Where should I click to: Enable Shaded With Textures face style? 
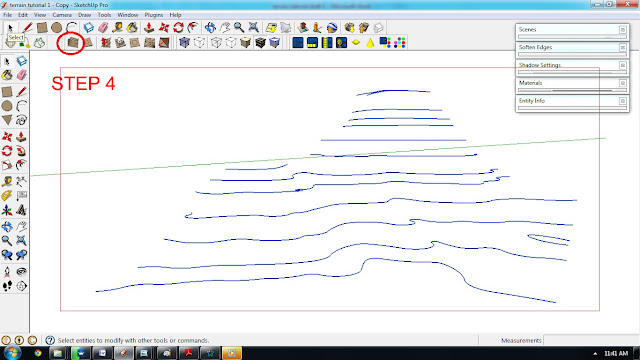click(260, 42)
